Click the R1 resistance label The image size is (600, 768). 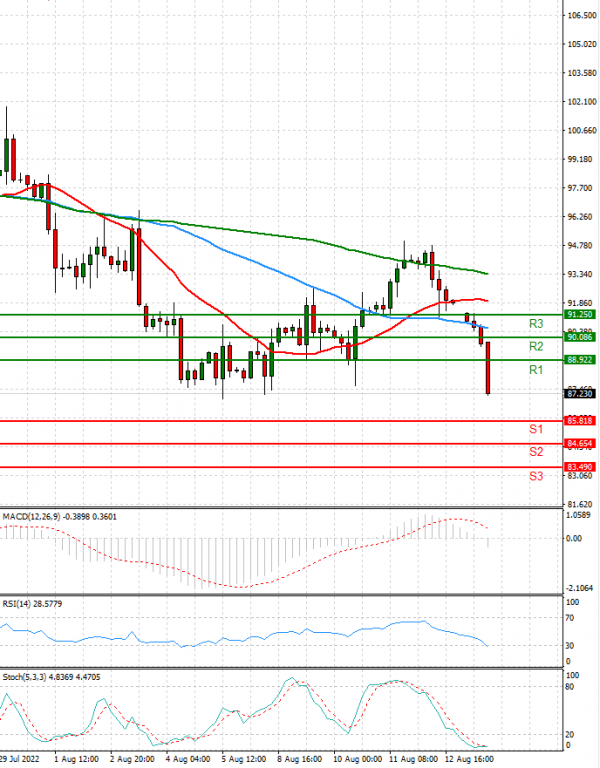[x=536, y=370]
